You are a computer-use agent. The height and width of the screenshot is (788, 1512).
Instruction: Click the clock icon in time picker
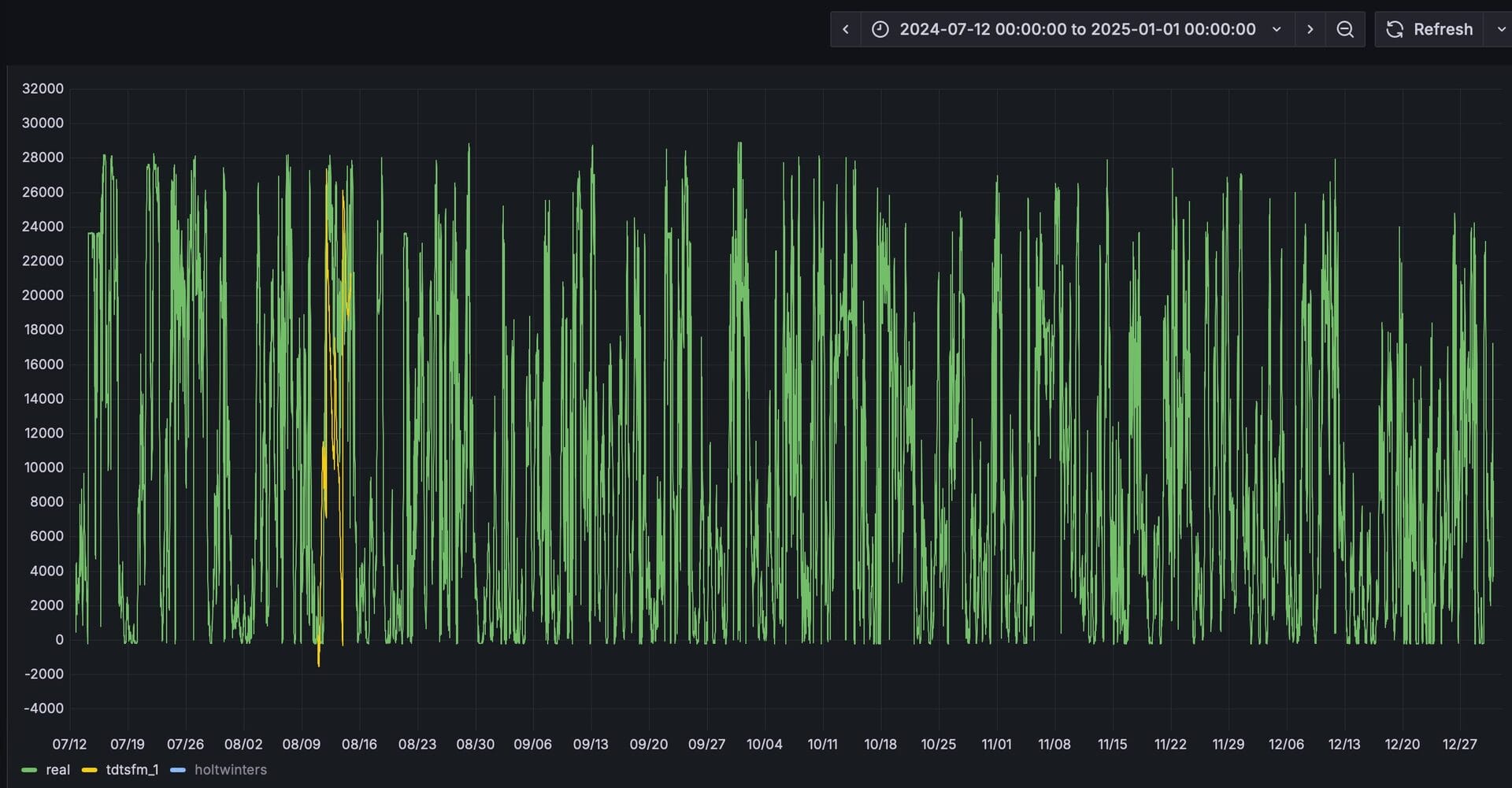(880, 29)
